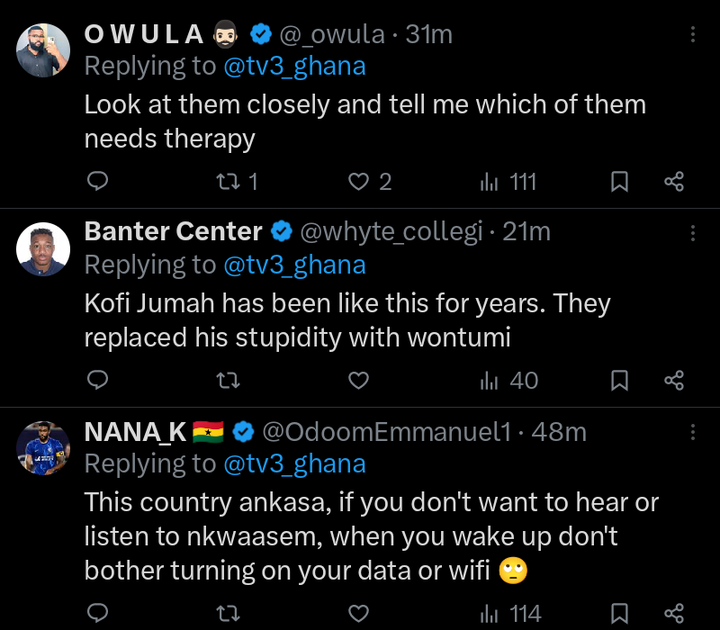Bookmark OWULA's tweet
Image resolution: width=720 pixels, height=630 pixels.
[619, 181]
